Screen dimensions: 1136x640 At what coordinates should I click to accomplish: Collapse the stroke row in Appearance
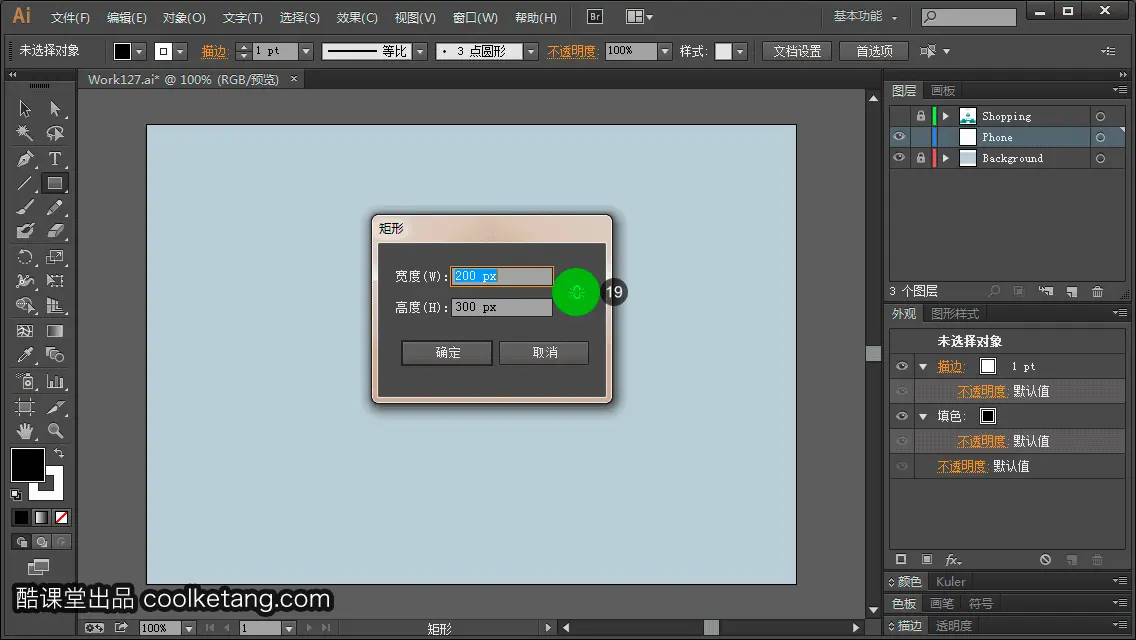click(923, 367)
